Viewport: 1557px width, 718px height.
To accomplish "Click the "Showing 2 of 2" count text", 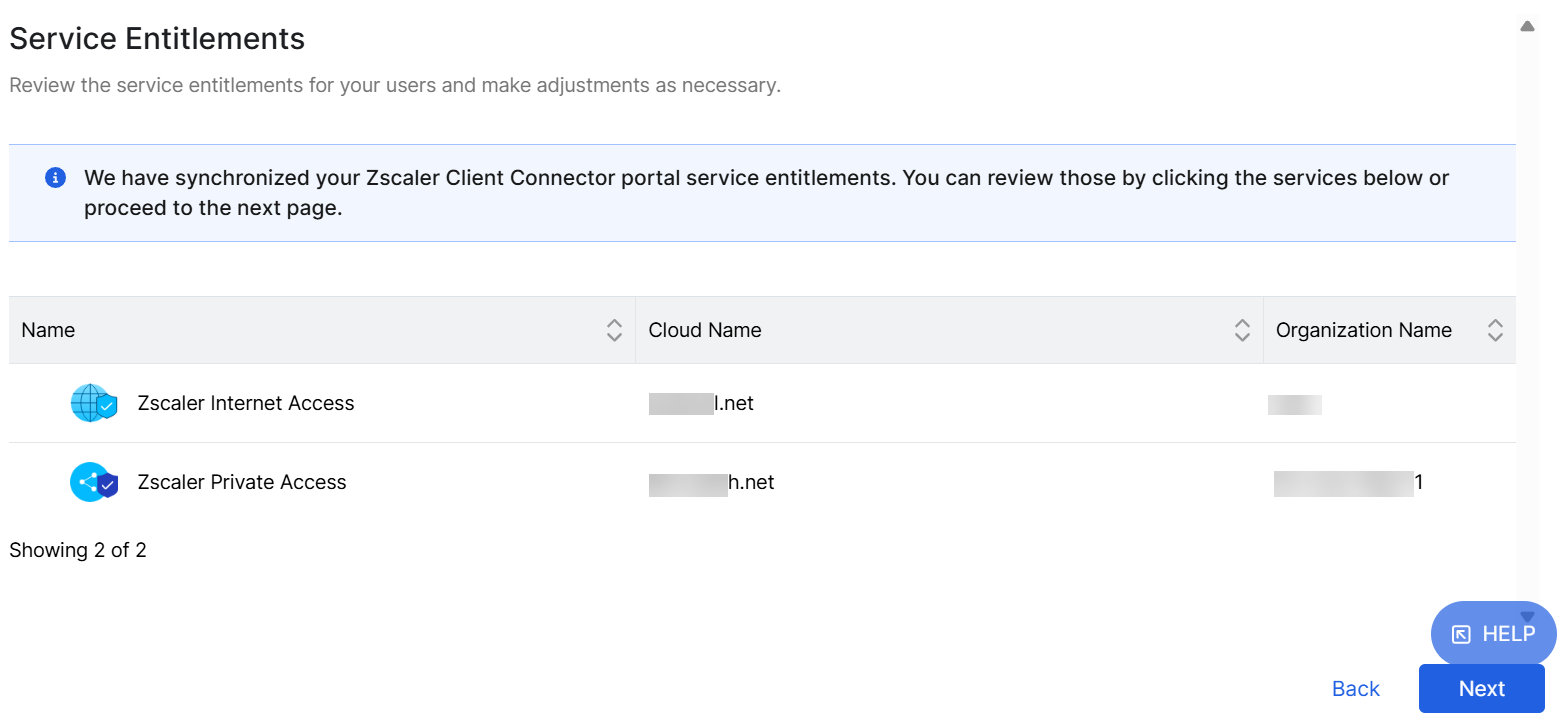I will (x=78, y=550).
